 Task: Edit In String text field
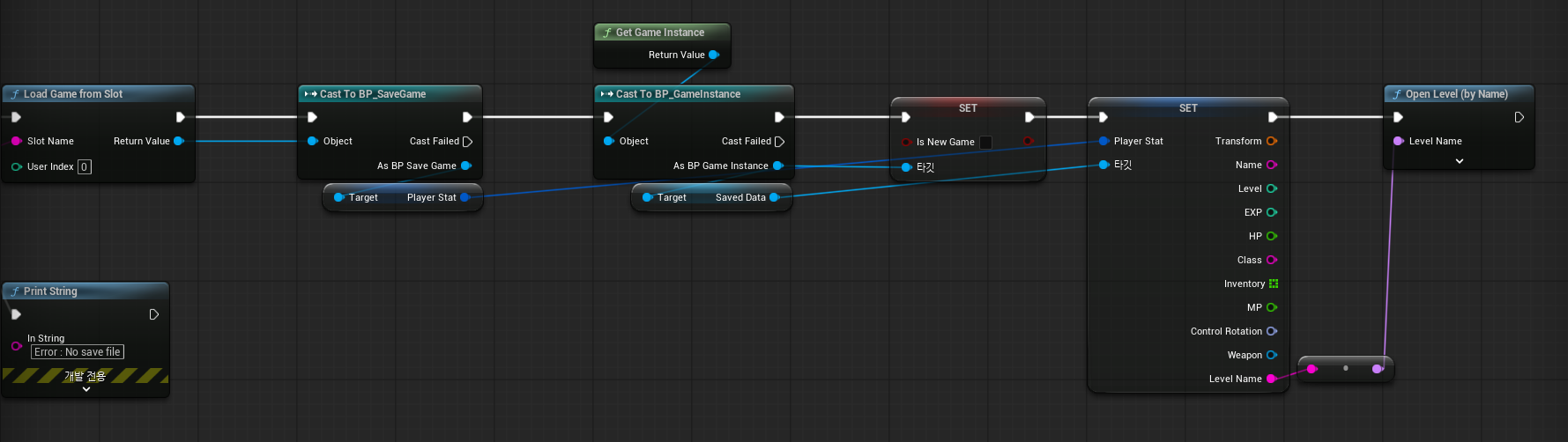pos(78,352)
